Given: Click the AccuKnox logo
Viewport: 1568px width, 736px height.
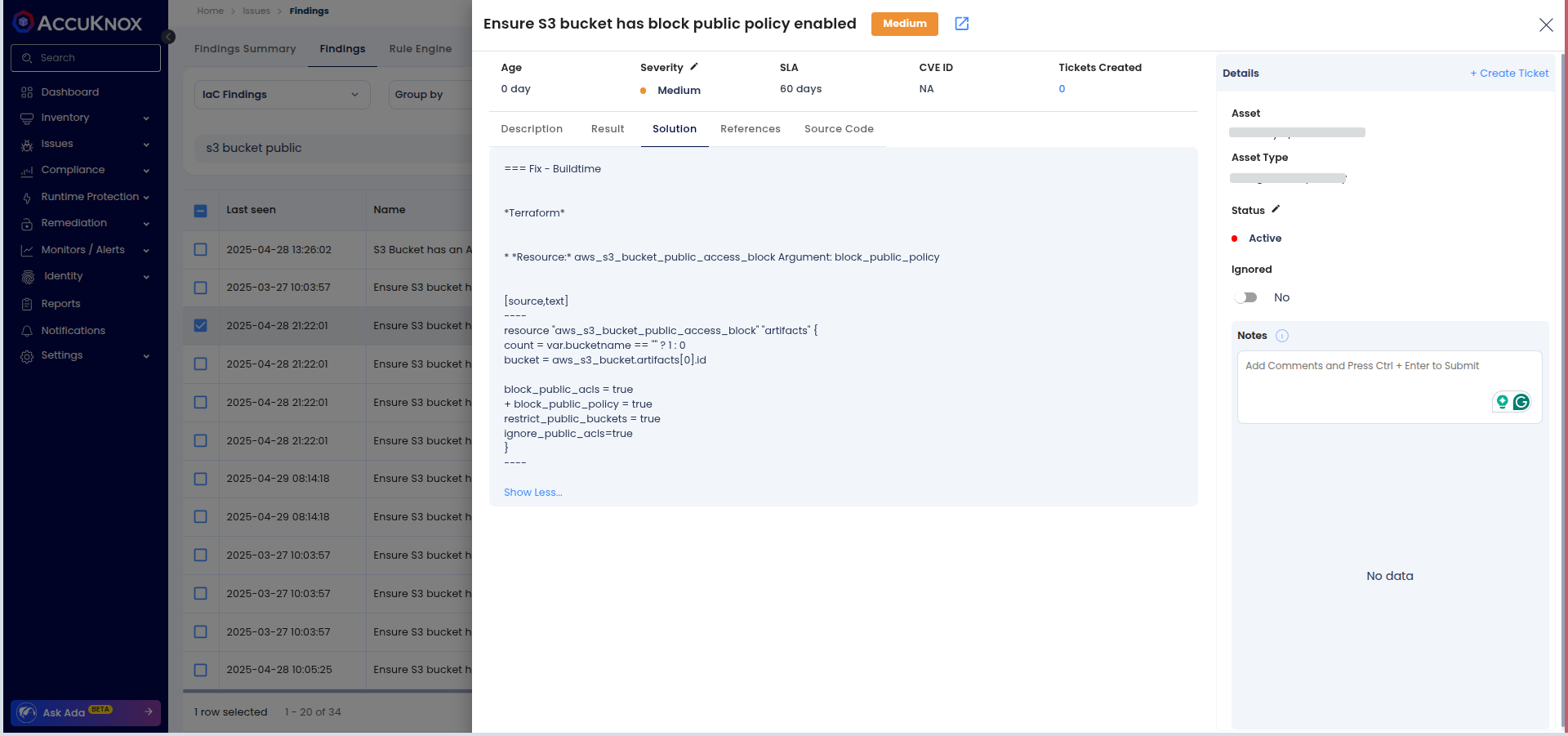Looking at the screenshot, I should [x=78, y=23].
